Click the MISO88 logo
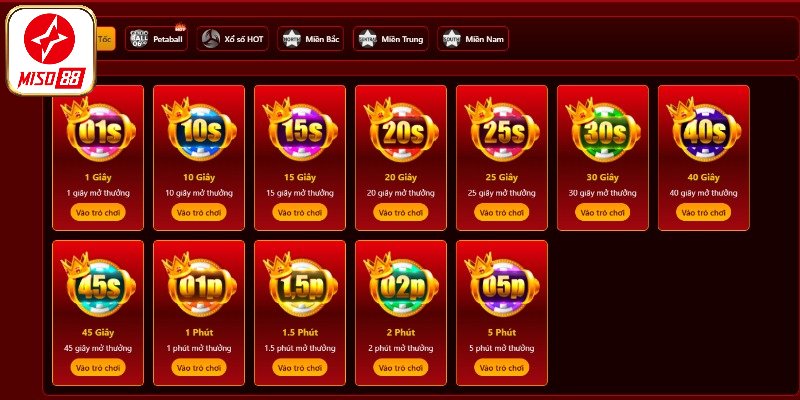The width and height of the screenshot is (800, 400). pos(51,51)
